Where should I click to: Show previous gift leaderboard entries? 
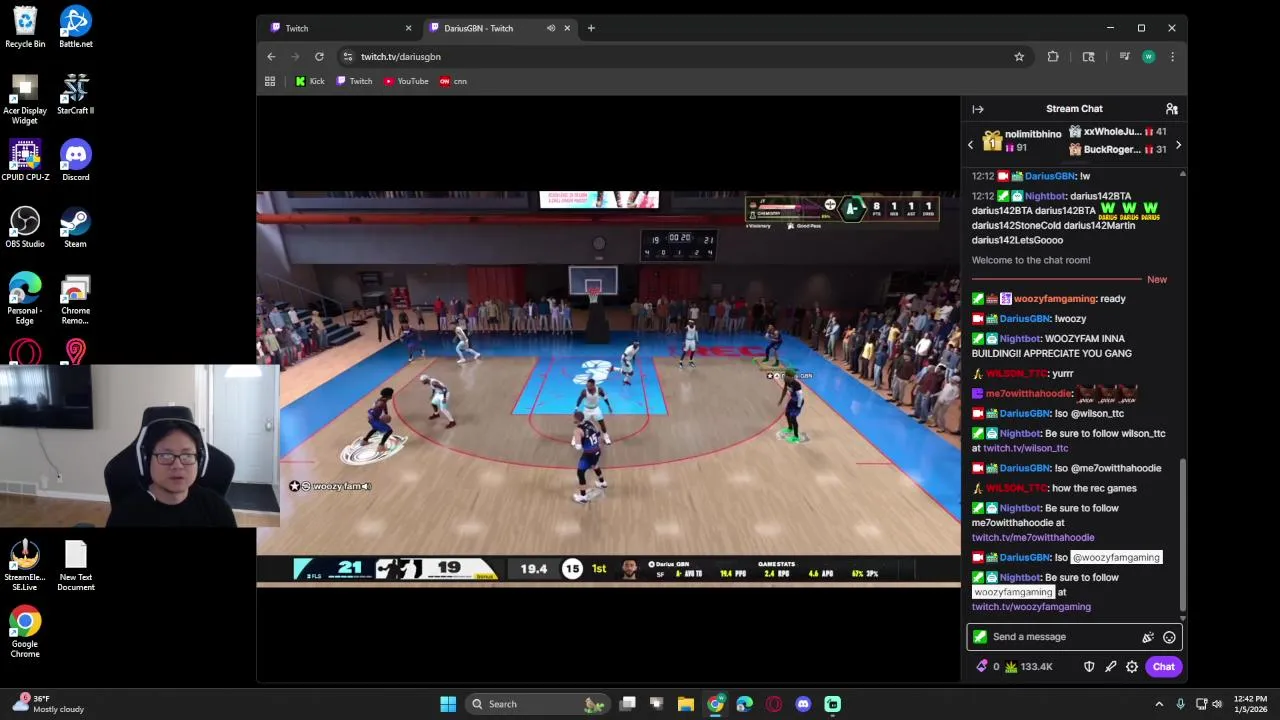(x=970, y=145)
